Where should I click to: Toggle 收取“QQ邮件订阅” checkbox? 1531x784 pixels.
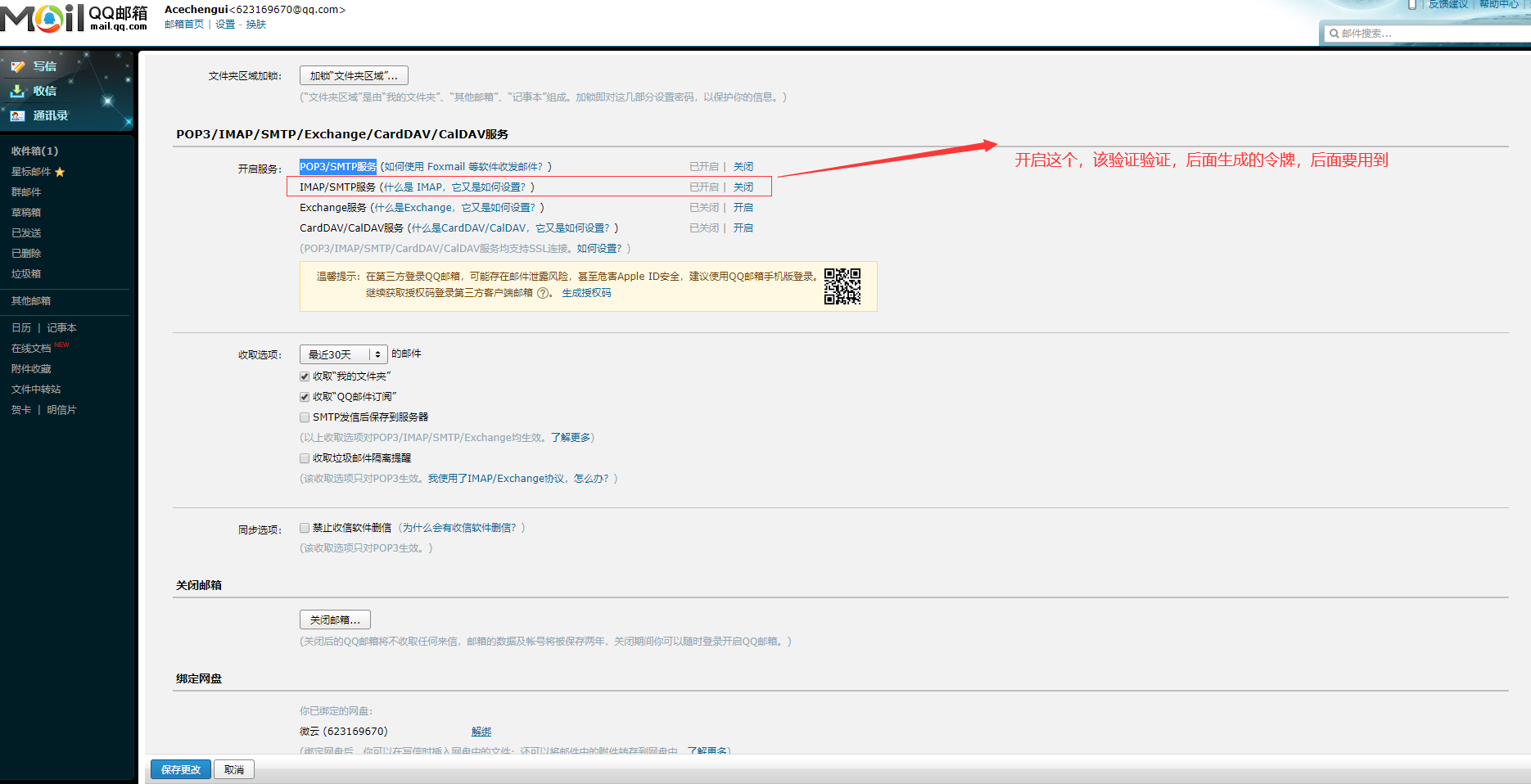coord(305,397)
